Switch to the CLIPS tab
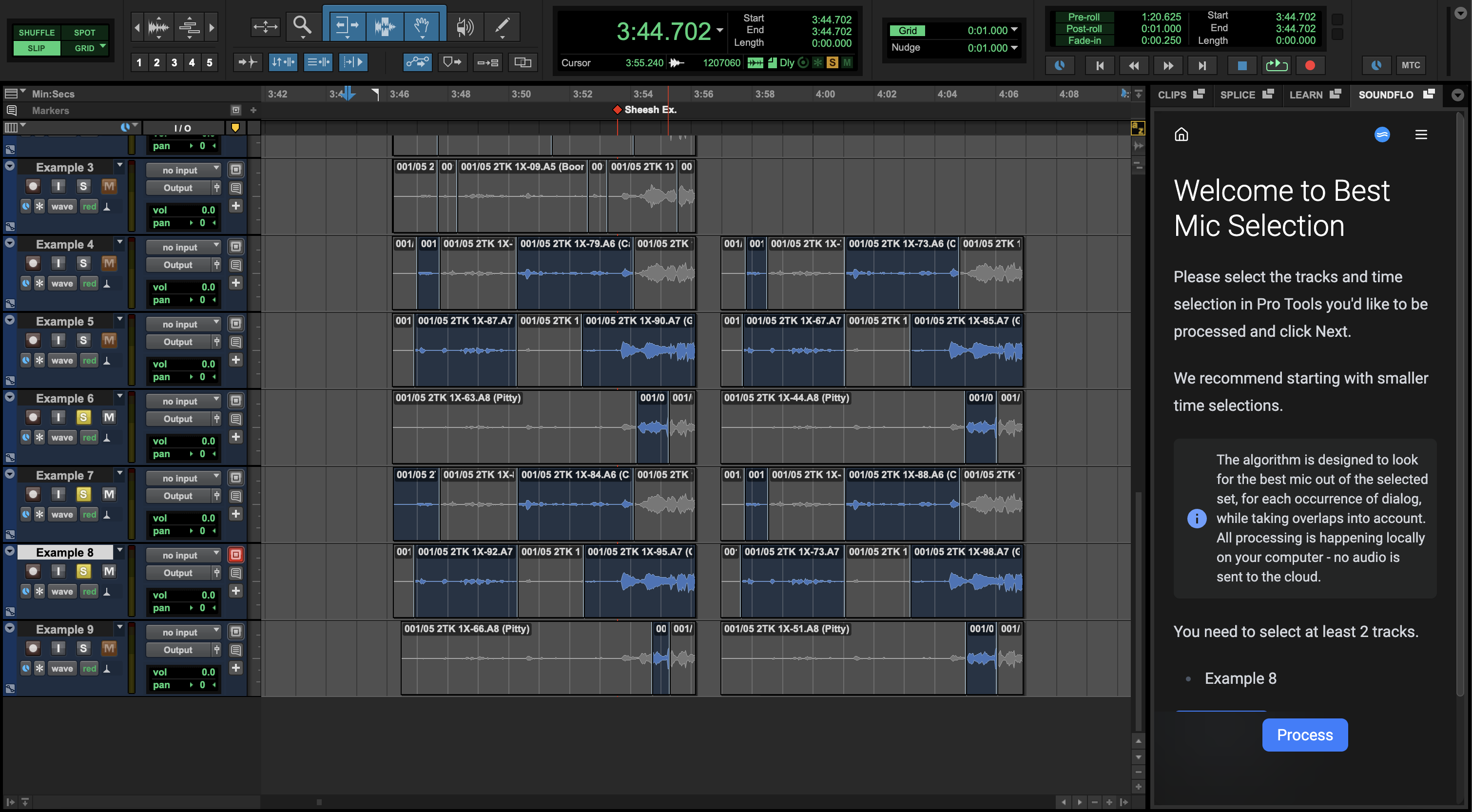1472x812 pixels. point(1181,95)
